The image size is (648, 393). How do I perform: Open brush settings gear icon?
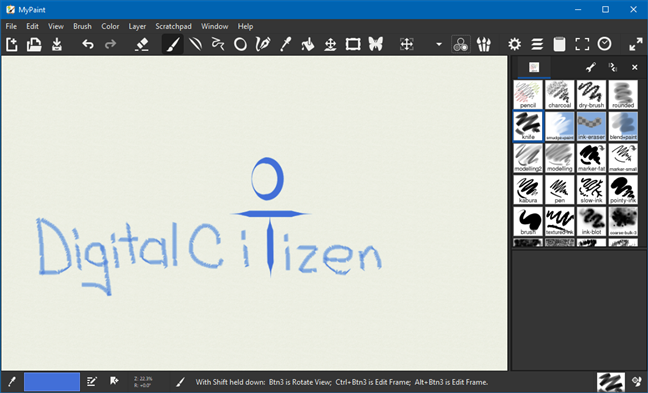click(515, 44)
